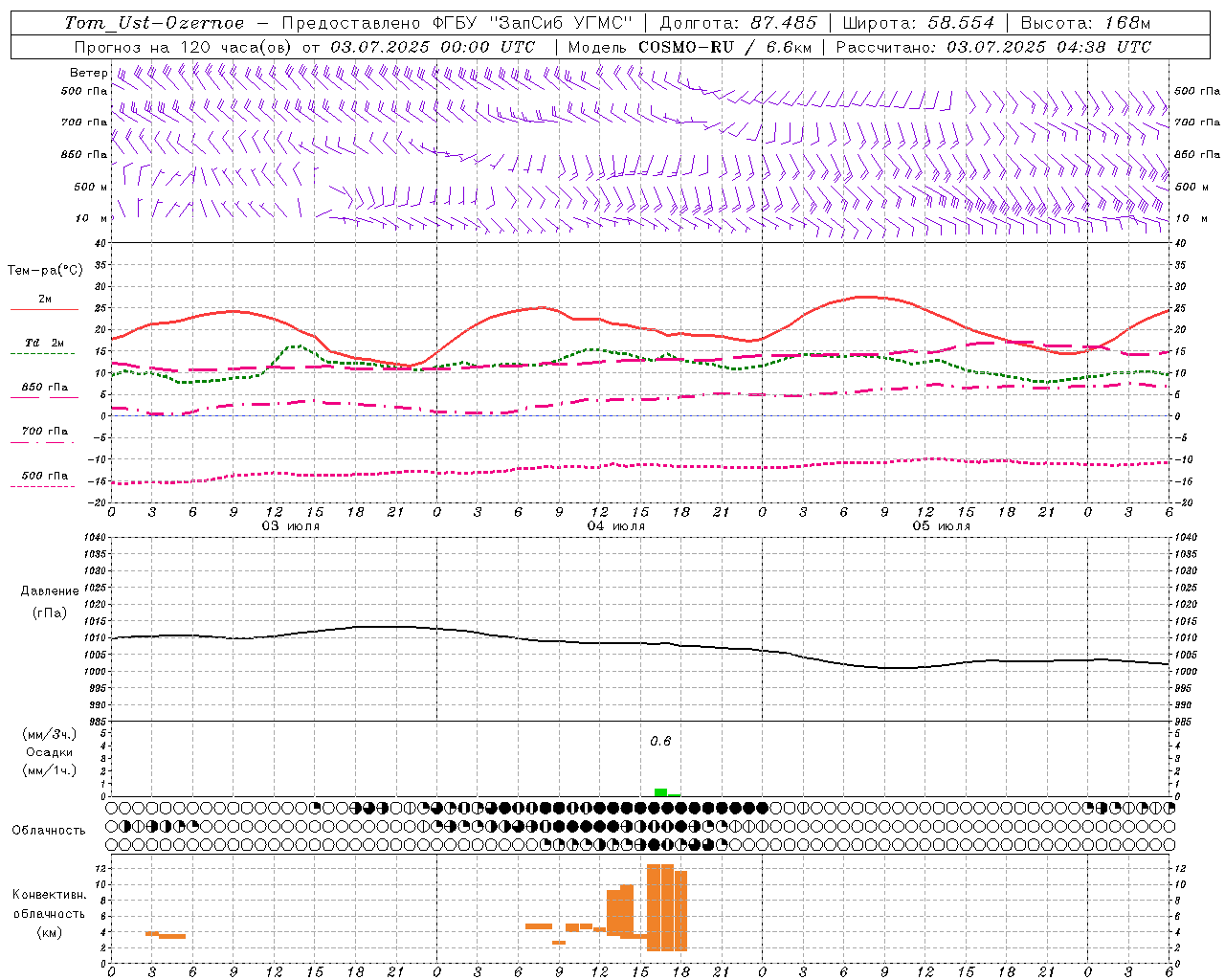Click the Ветер wind panel label

point(88,73)
